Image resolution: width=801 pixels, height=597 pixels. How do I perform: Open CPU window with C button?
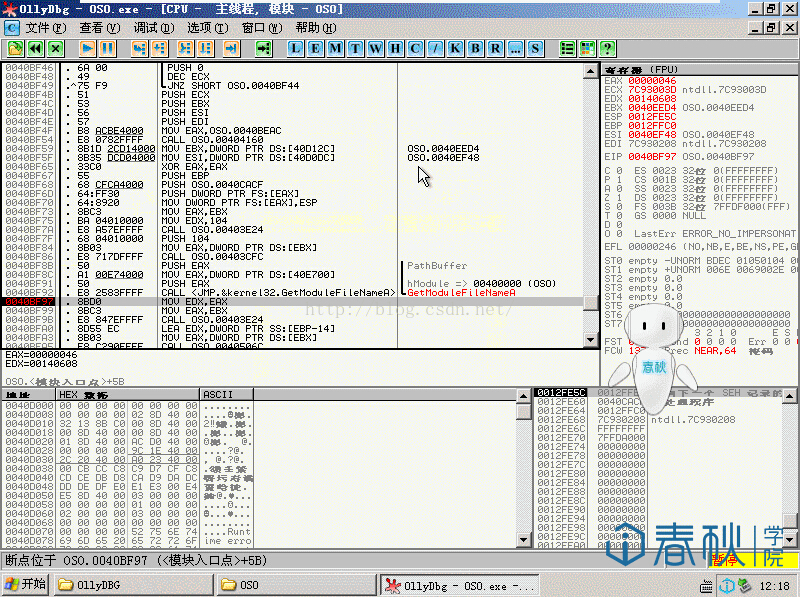tap(415, 49)
